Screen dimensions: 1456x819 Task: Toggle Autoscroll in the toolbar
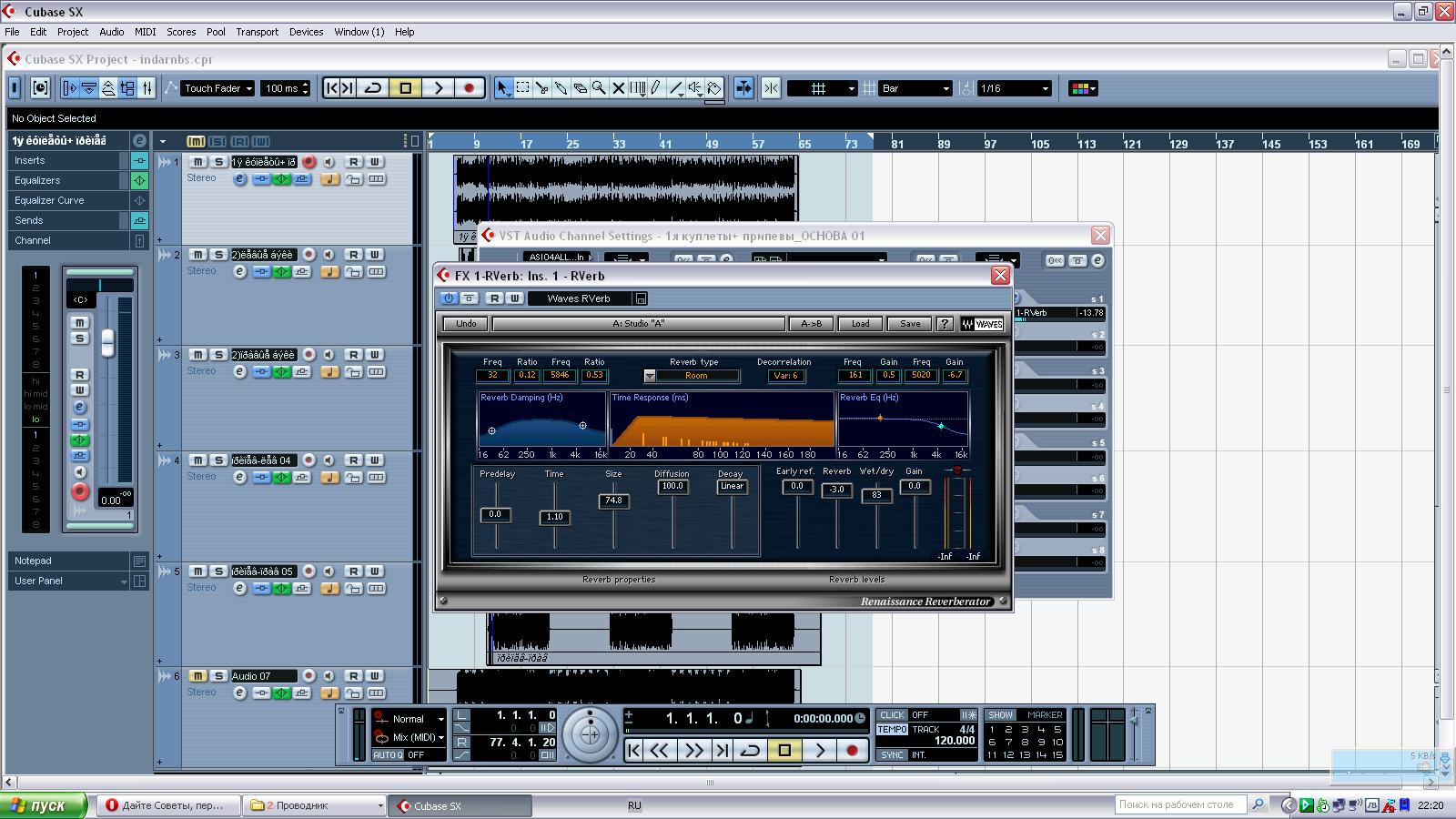(743, 88)
